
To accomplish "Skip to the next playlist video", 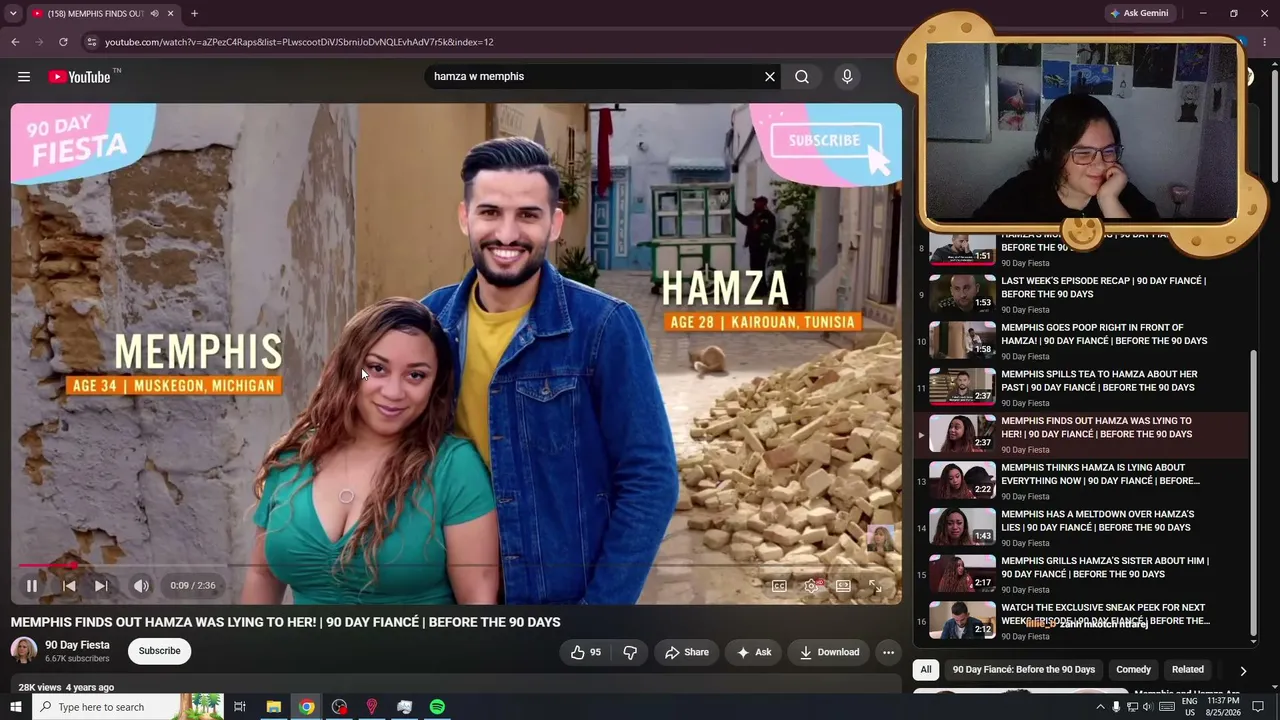I will coord(101,586).
